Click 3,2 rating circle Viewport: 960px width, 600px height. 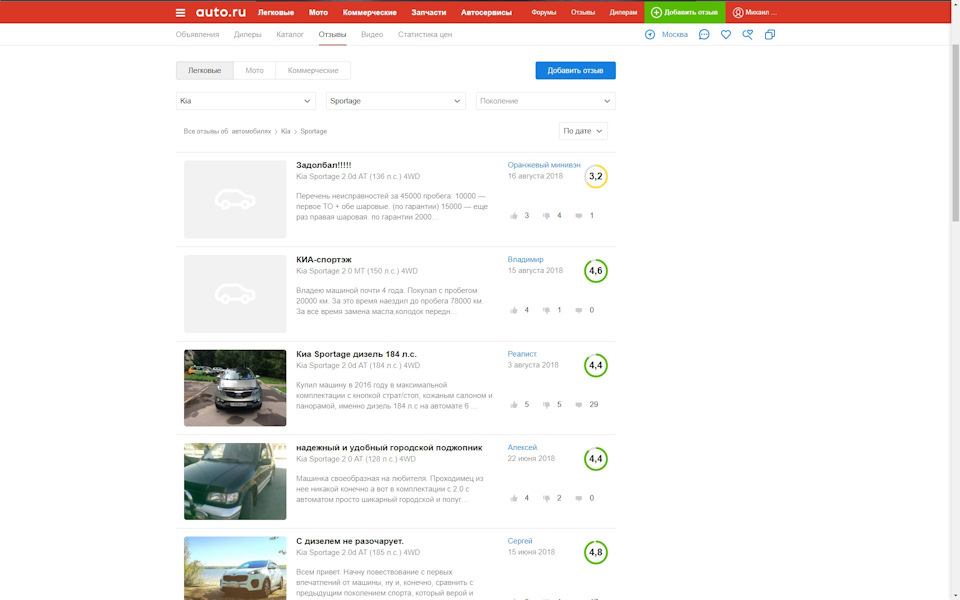coord(596,176)
